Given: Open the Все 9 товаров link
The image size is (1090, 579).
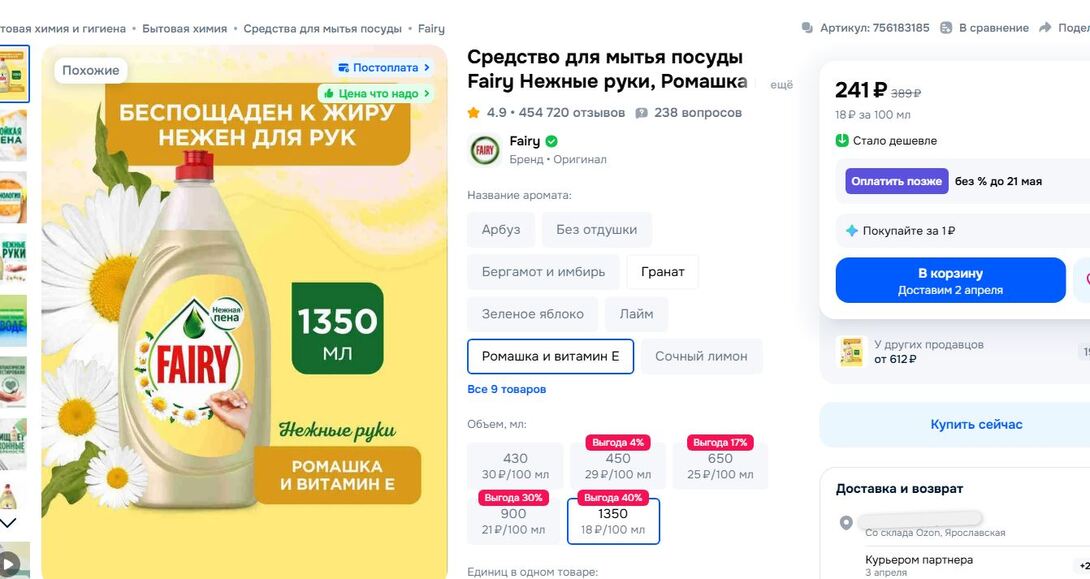Looking at the screenshot, I should click(507, 389).
